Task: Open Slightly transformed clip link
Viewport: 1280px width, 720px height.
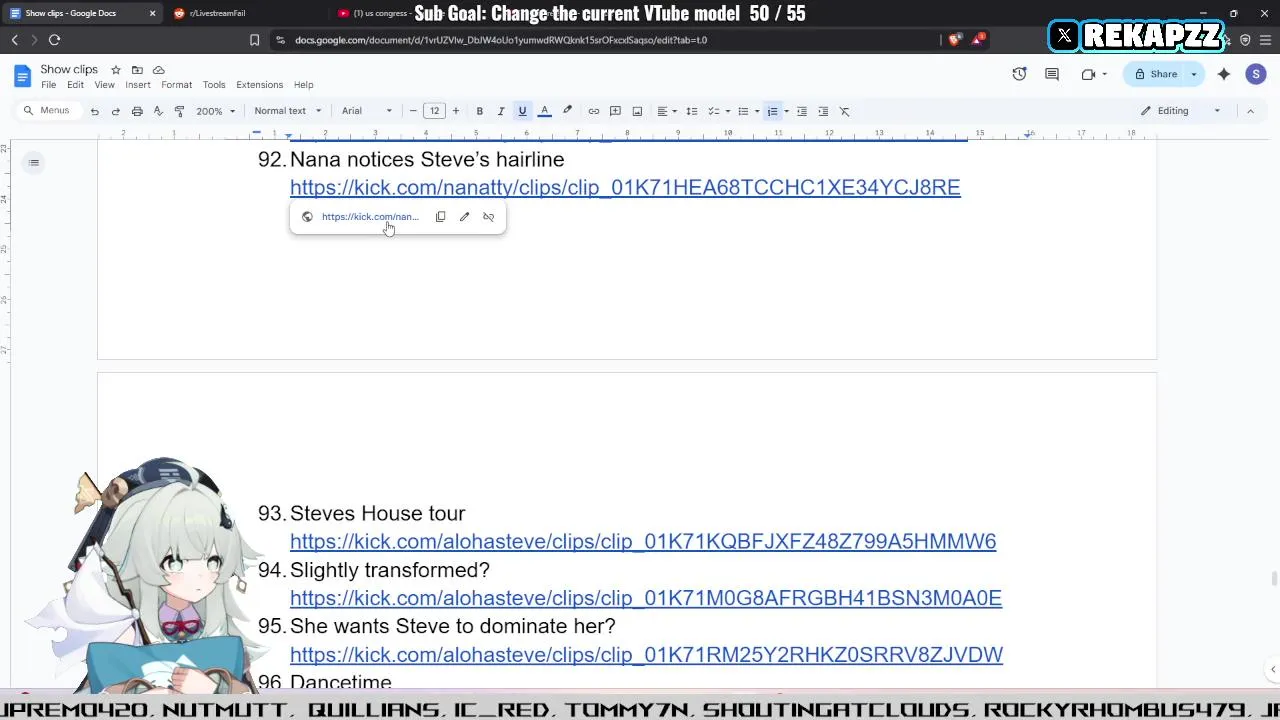Action: click(x=646, y=598)
